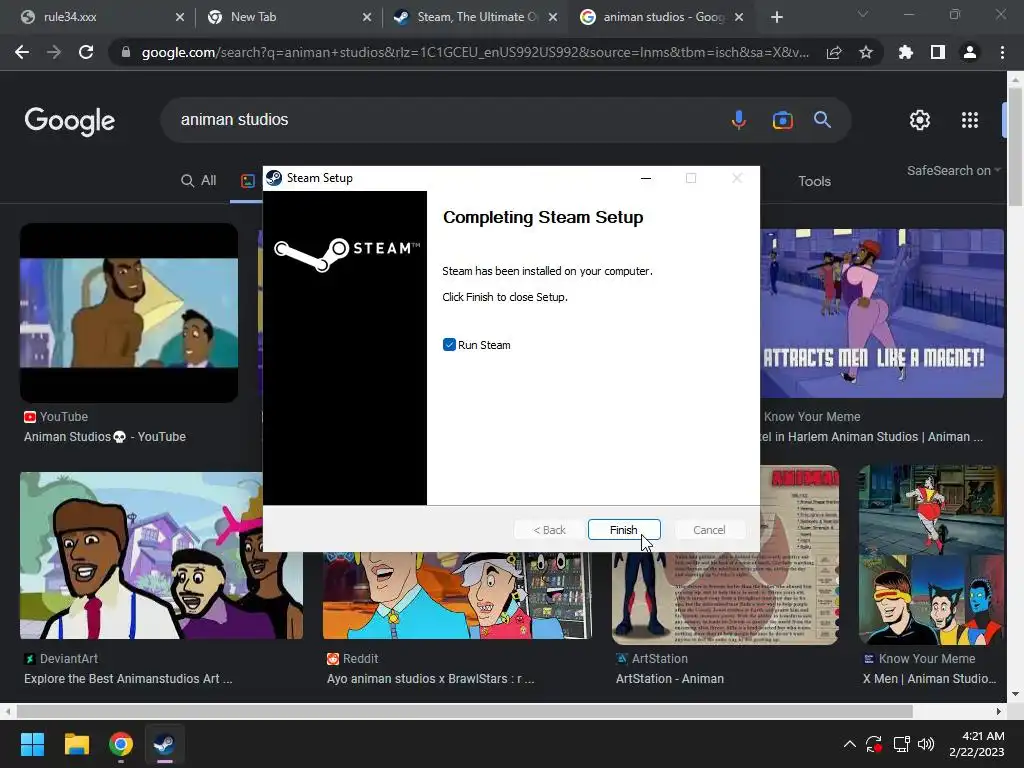Open the volume tray icon
The height and width of the screenshot is (768, 1024).
[925, 744]
